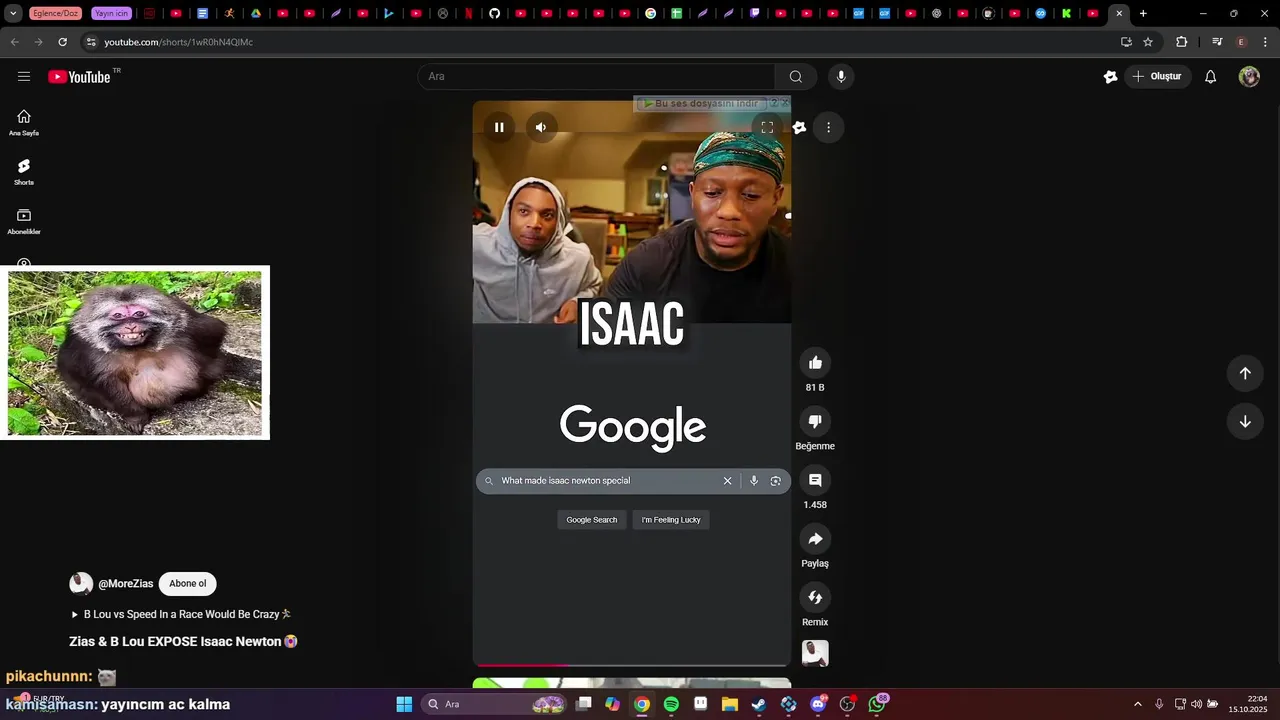Open Chrome extensions puzzle menu
1280x720 pixels.
1181,42
